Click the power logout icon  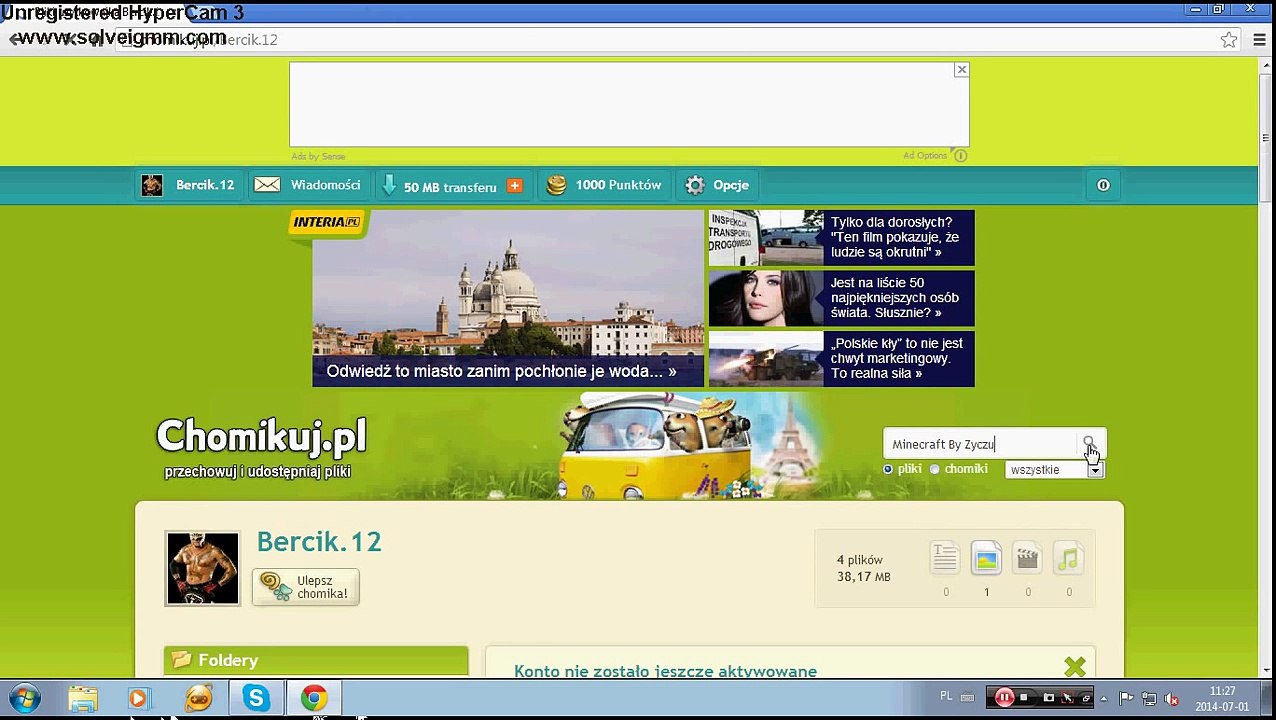pyautogui.click(x=1103, y=185)
